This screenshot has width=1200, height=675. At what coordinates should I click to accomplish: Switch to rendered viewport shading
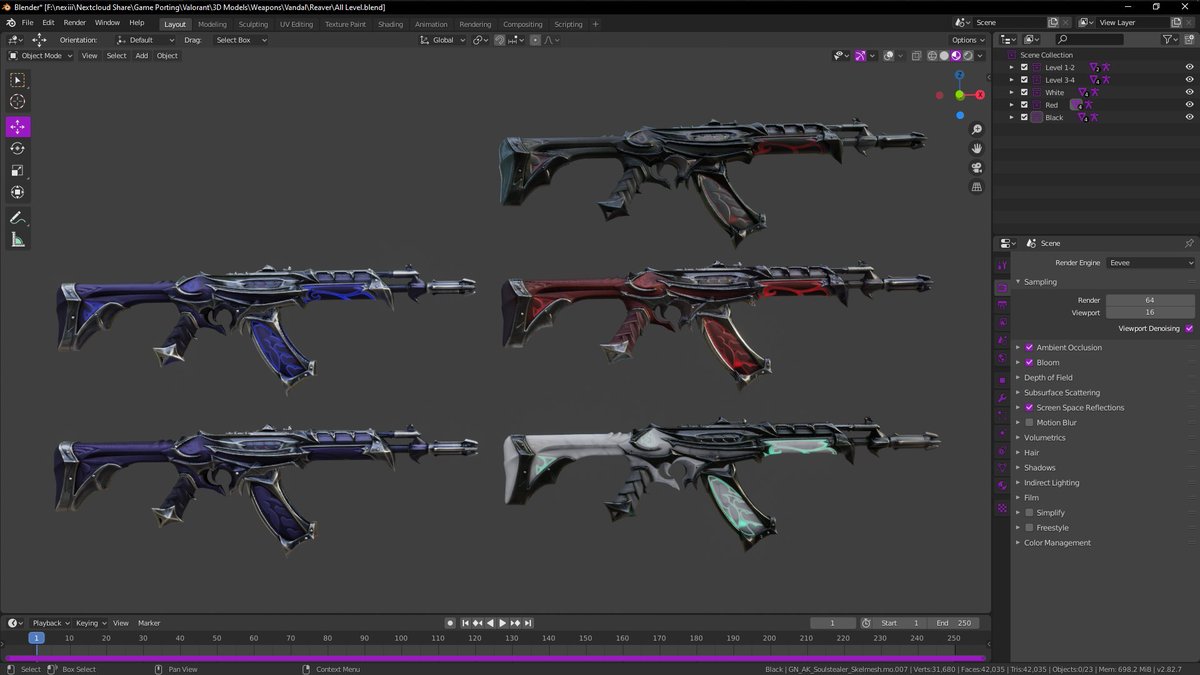pyautogui.click(x=968, y=56)
